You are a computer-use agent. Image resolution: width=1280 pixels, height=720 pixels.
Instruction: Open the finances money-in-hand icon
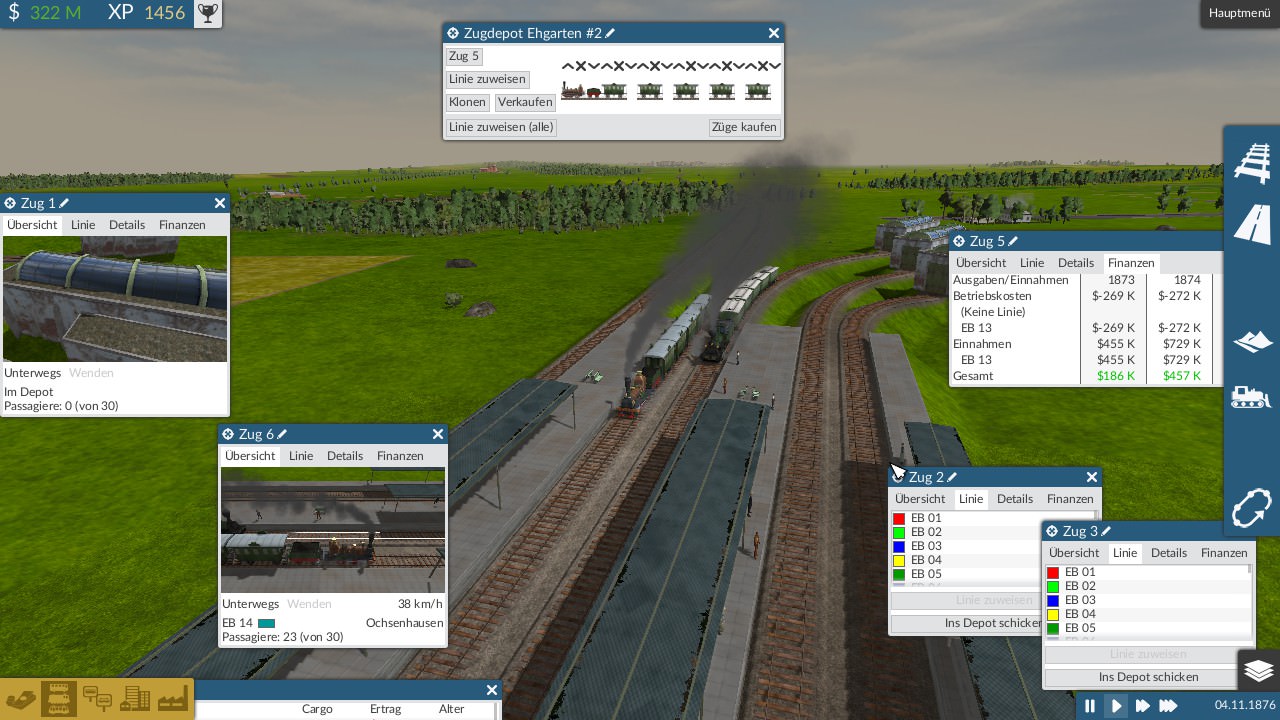coord(20,698)
